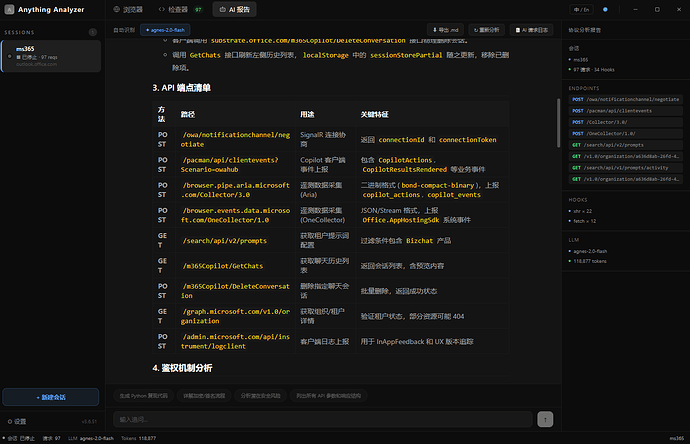
Task: Click the blue status dot in title bar
Action: click(x=605, y=9)
